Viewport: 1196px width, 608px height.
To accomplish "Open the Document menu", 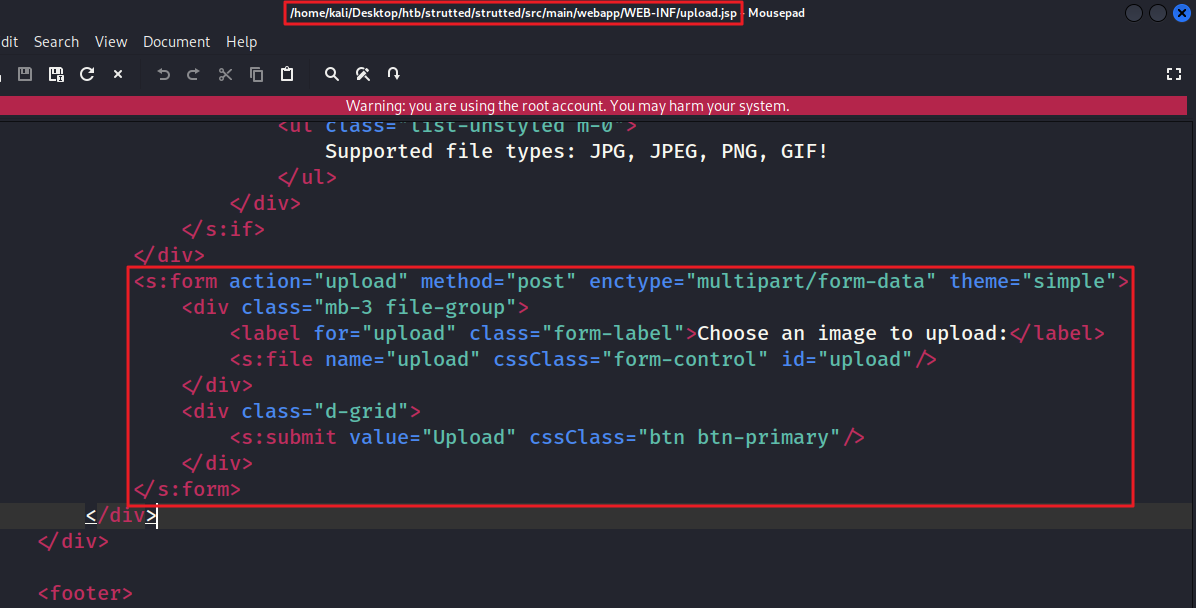I will [x=176, y=42].
